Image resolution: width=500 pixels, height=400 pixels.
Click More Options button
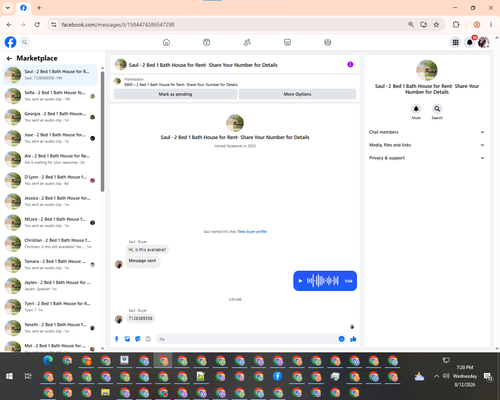pyautogui.click(x=297, y=94)
